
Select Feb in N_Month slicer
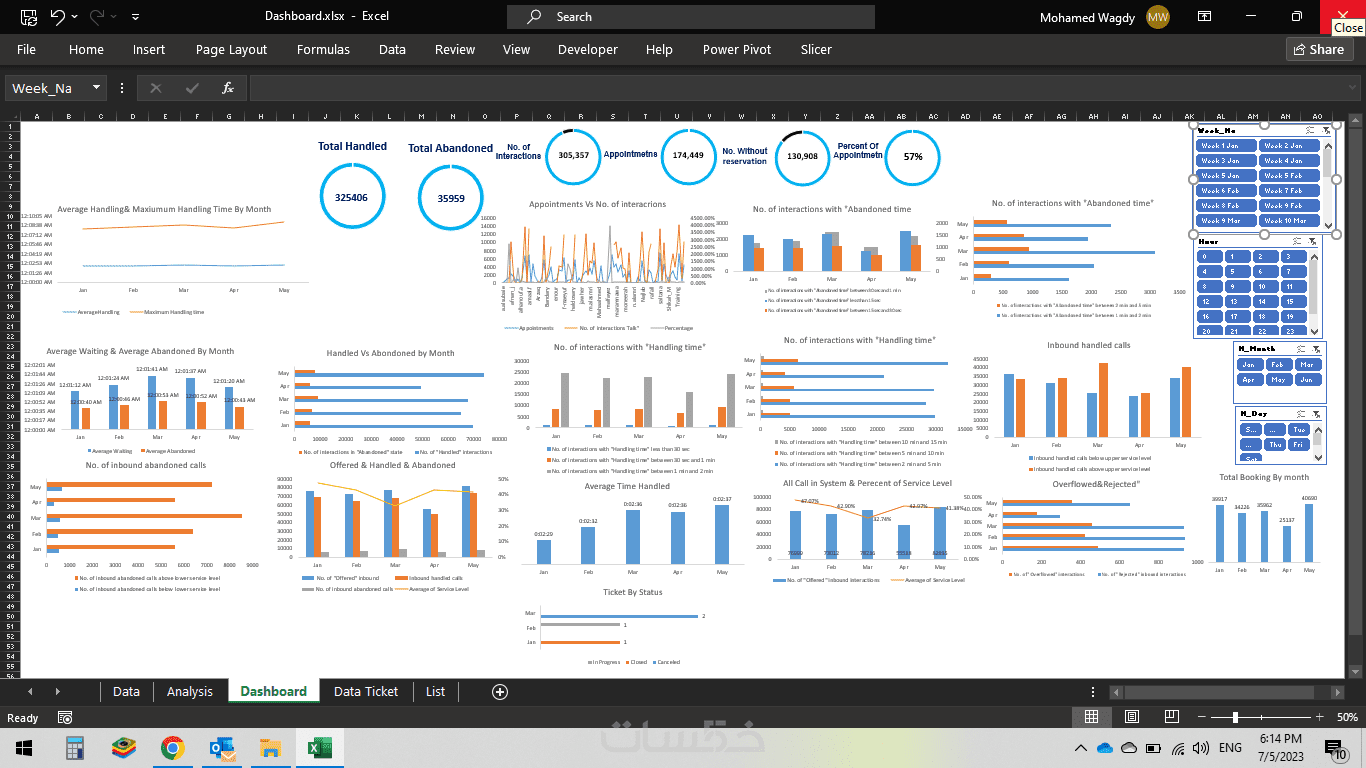[x=1279, y=365]
